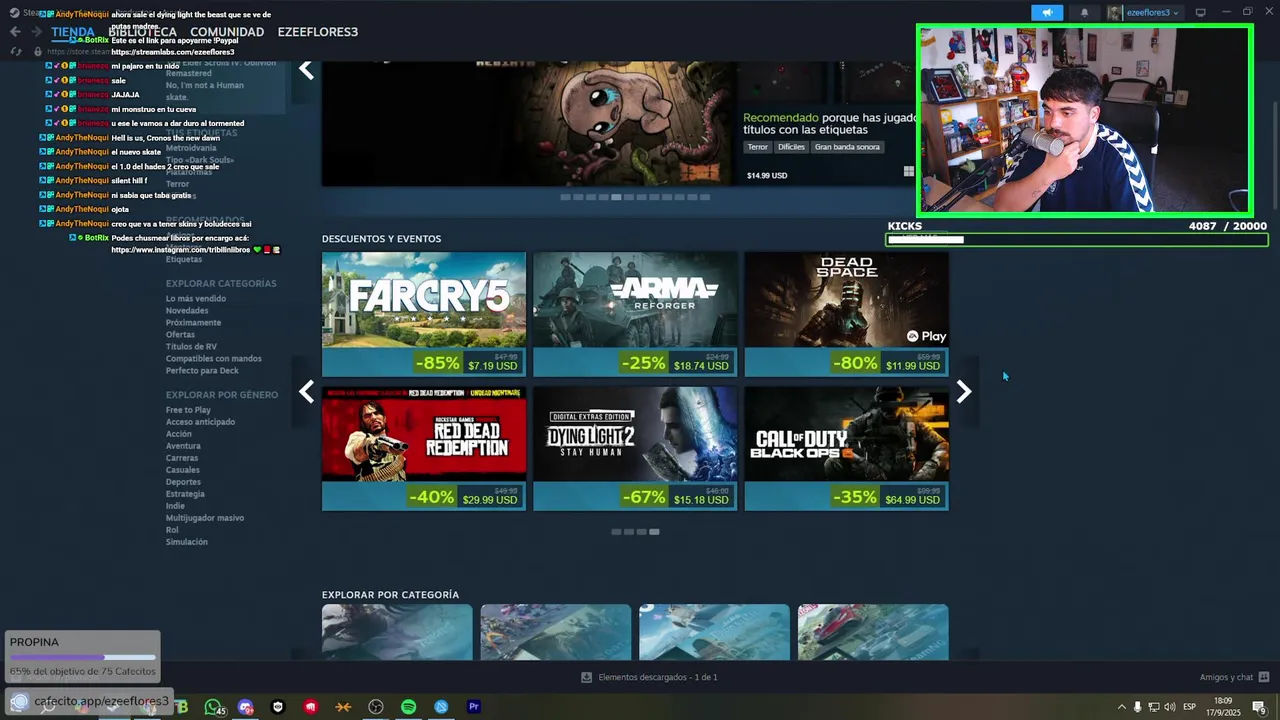The height and width of the screenshot is (720, 1280).
Task: Open the Steam notifications bell
Action: point(1084,13)
